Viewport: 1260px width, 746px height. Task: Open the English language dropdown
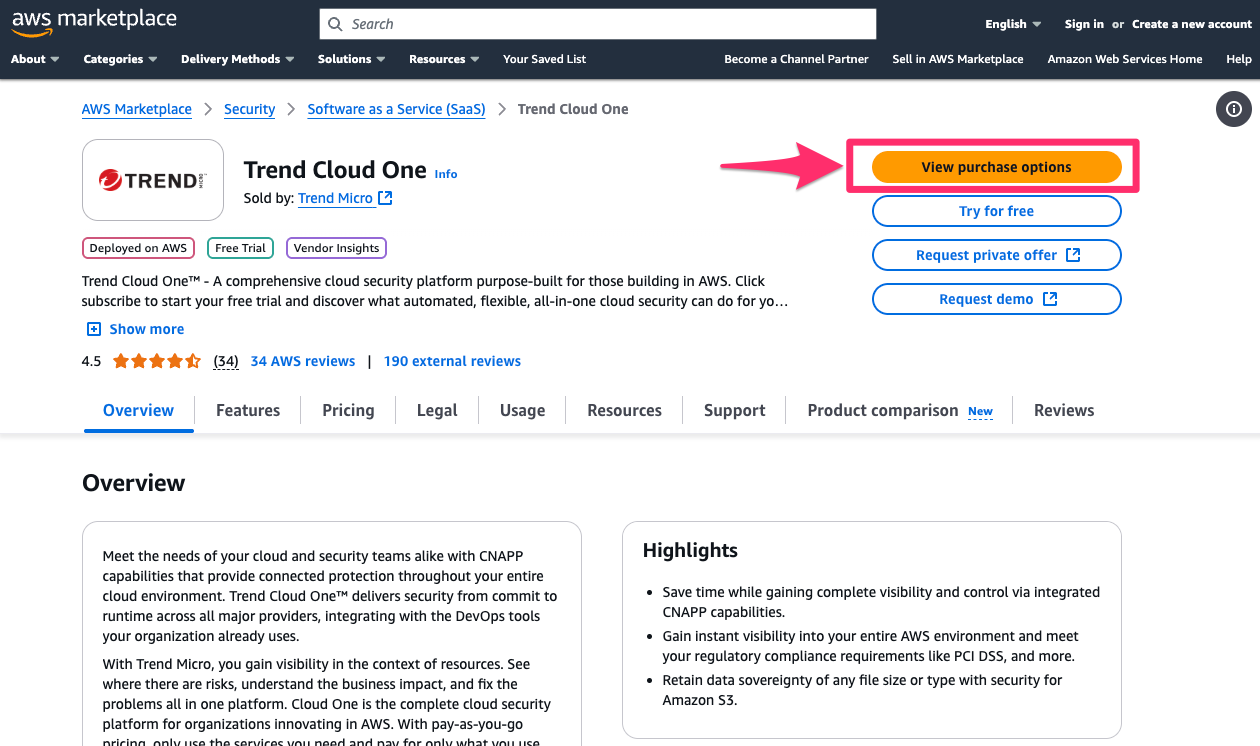1013,24
